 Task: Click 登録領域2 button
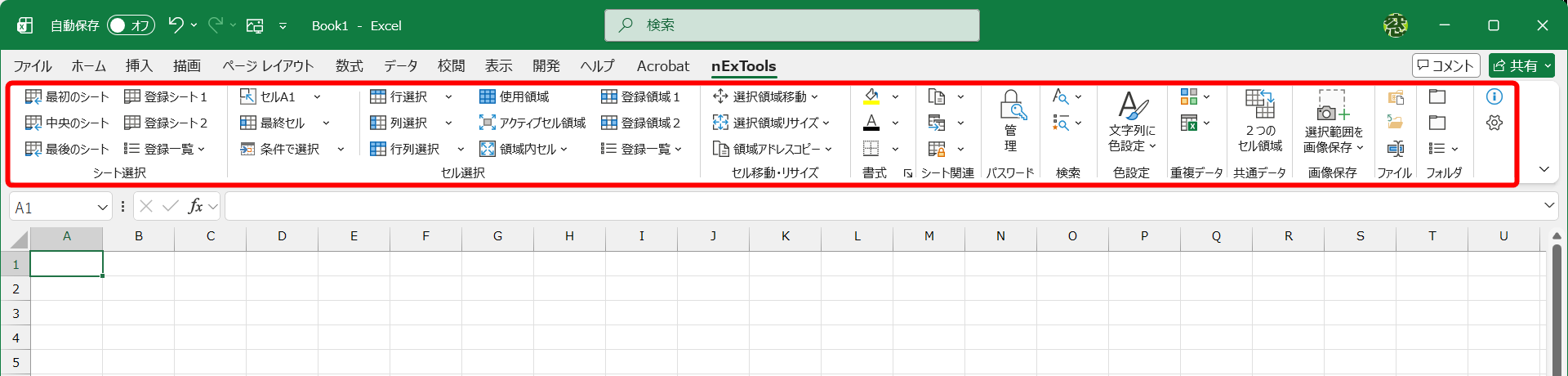641,123
